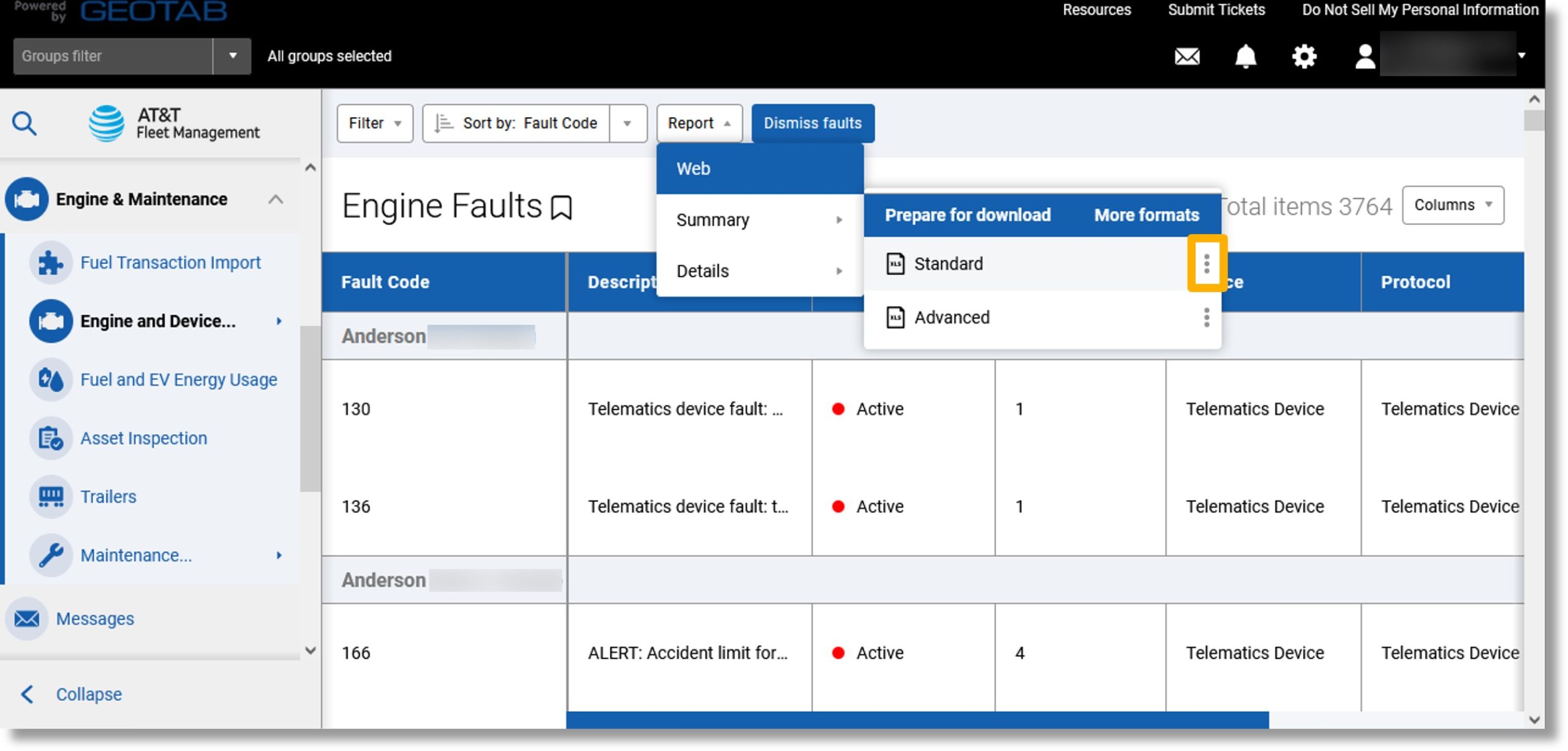
Task: Expand the Engine and Device submenu arrow
Action: tap(279, 321)
